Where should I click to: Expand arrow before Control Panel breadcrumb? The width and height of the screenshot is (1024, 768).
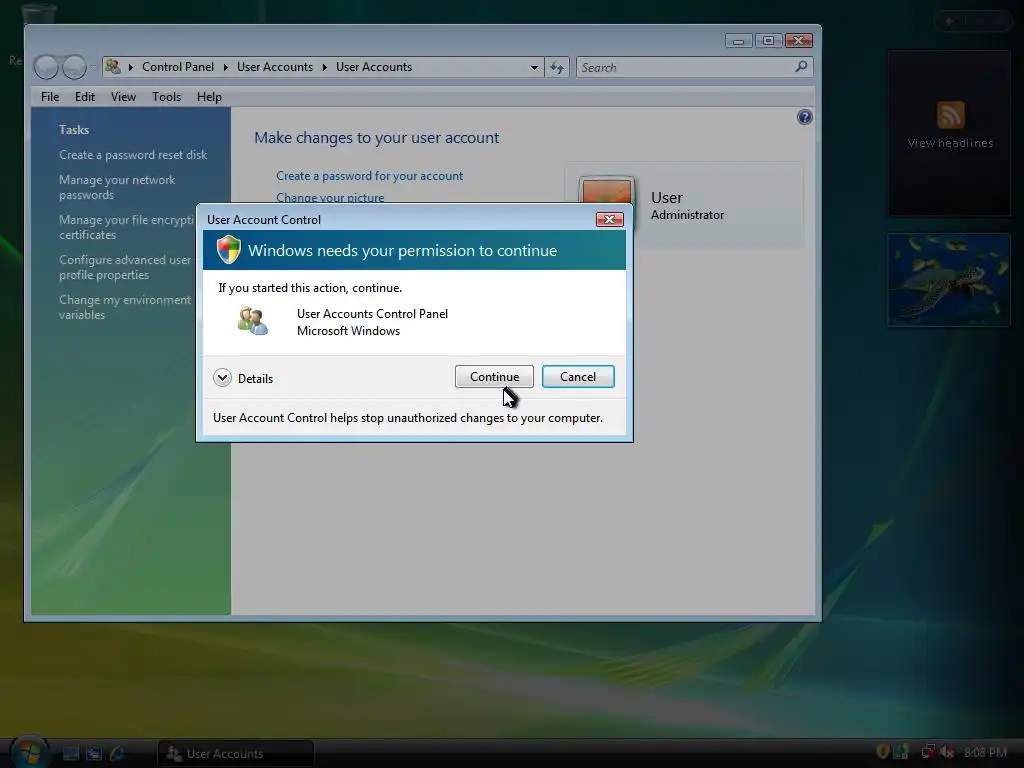(131, 67)
